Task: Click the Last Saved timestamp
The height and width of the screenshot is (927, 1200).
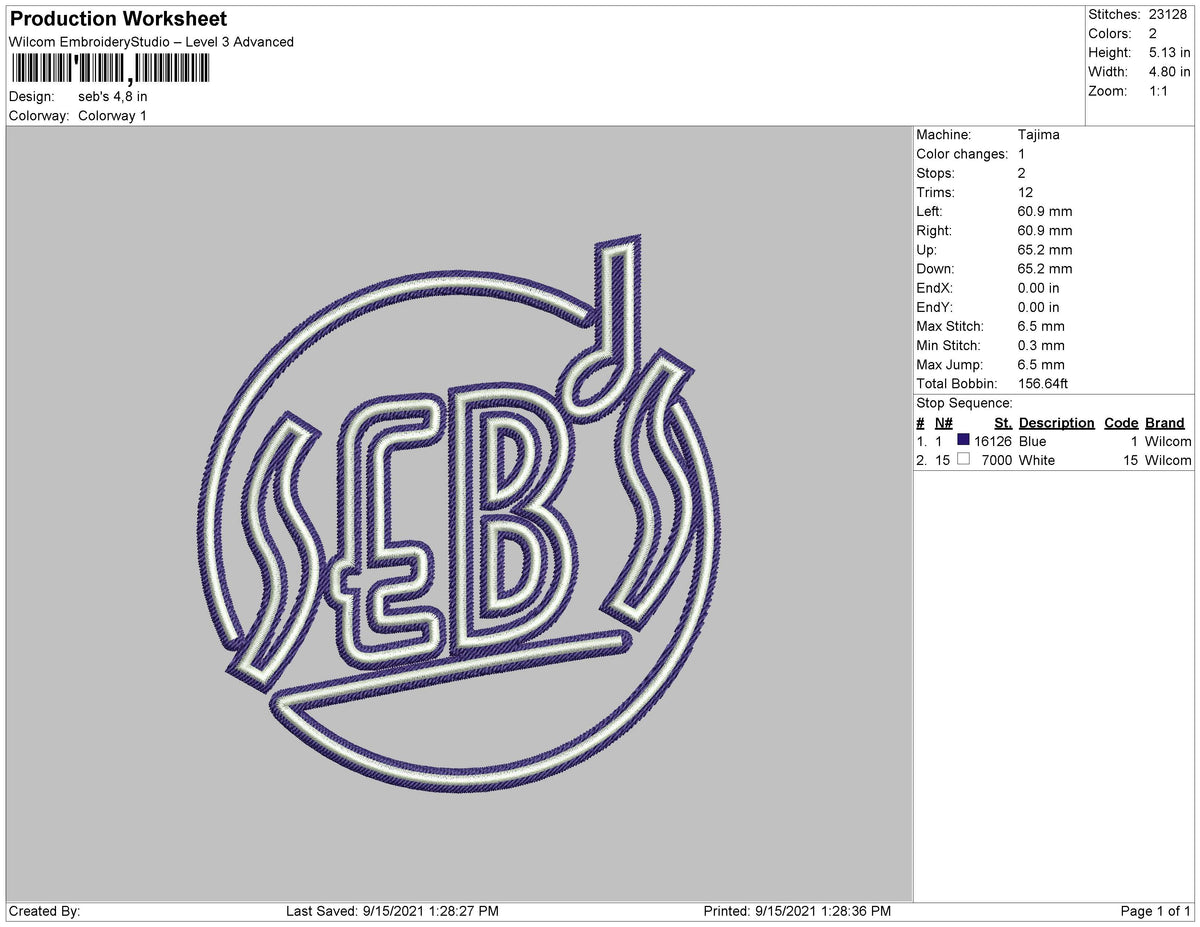Action: pos(390,910)
